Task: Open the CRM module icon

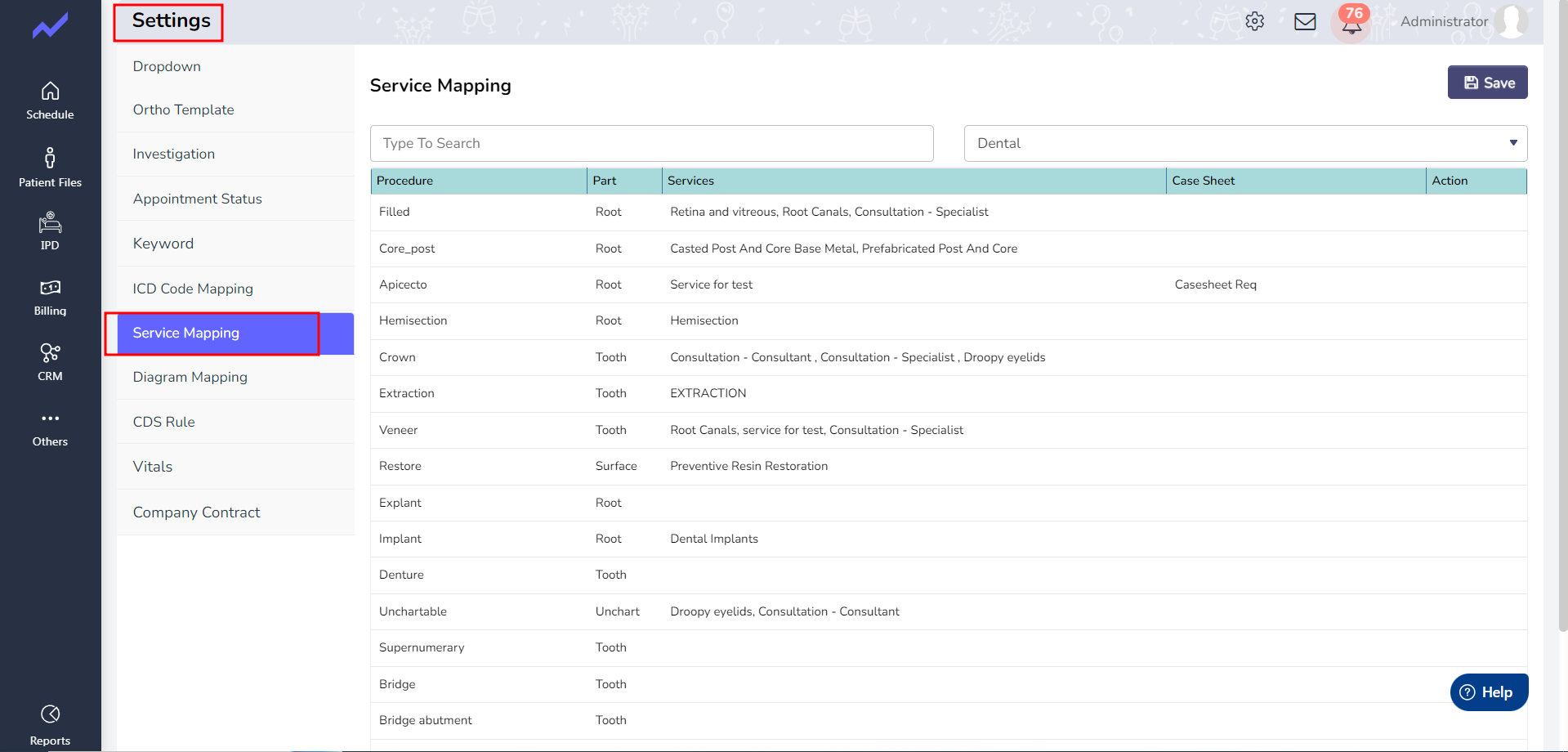Action: [x=50, y=353]
